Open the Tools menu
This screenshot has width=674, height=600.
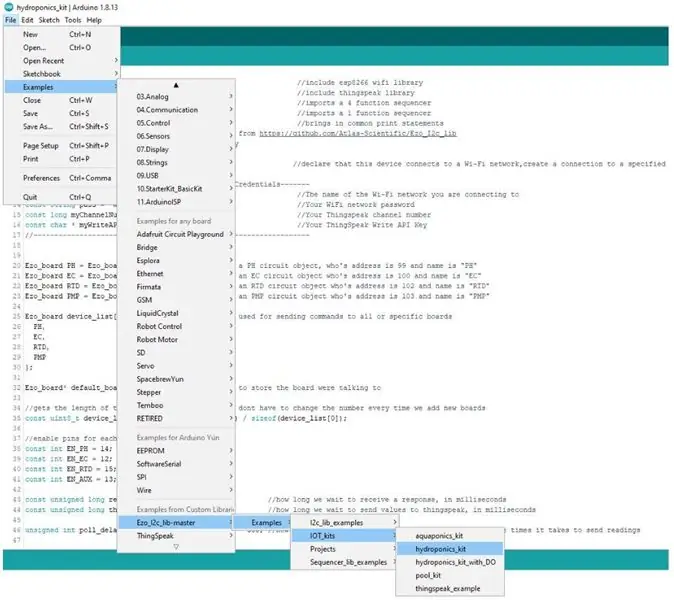click(73, 20)
